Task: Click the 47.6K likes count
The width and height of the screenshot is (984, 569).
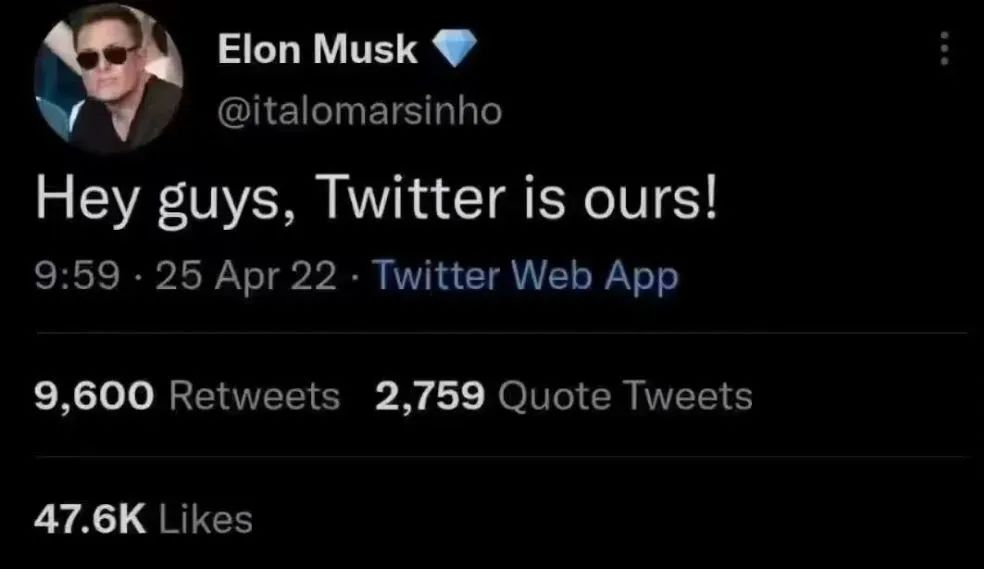Action: 91,519
